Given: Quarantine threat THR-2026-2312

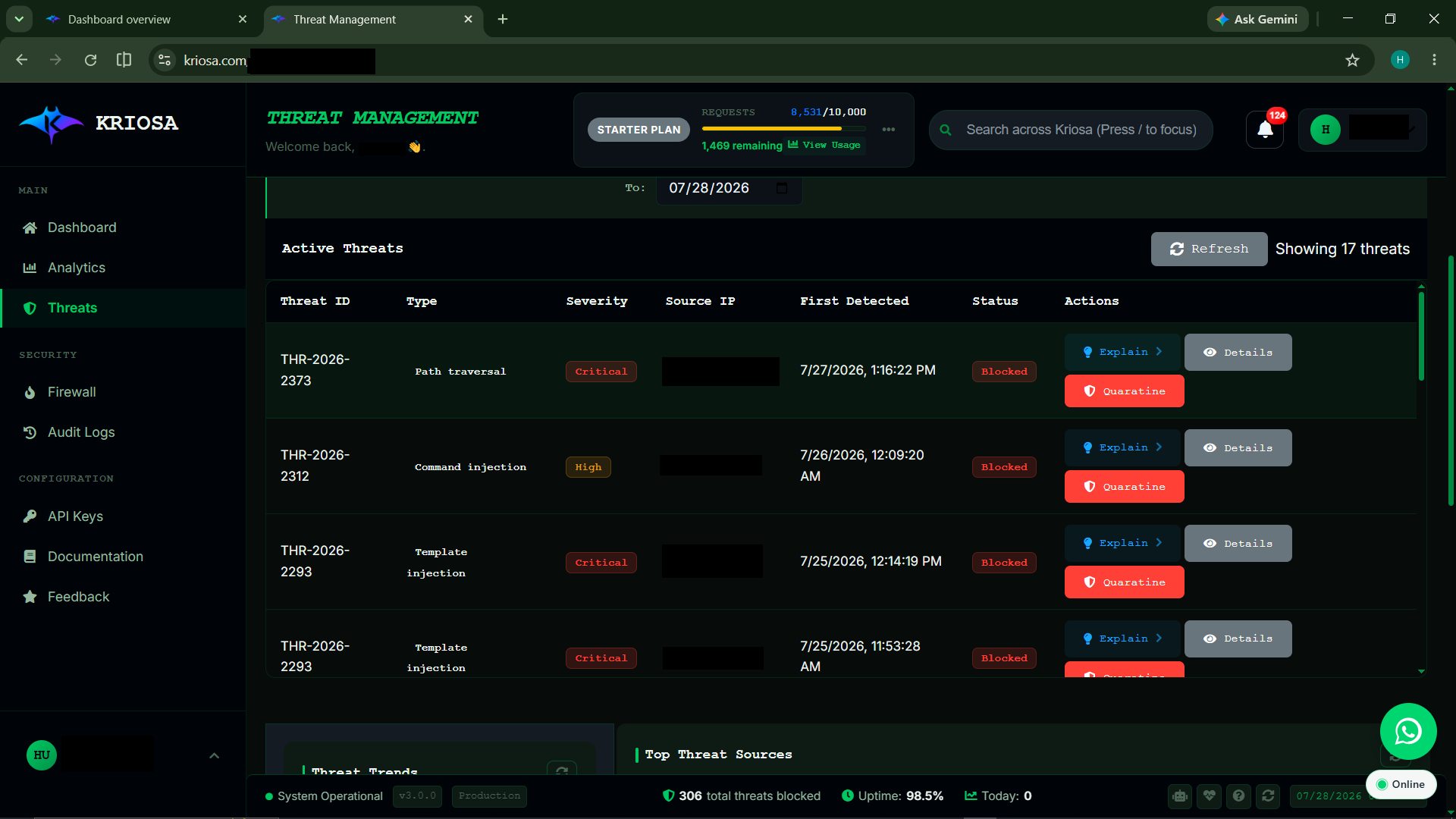Looking at the screenshot, I should coord(1124,487).
